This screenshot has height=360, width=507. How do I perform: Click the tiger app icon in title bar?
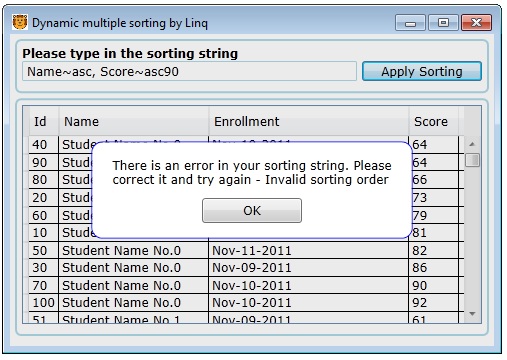[x=20, y=22]
